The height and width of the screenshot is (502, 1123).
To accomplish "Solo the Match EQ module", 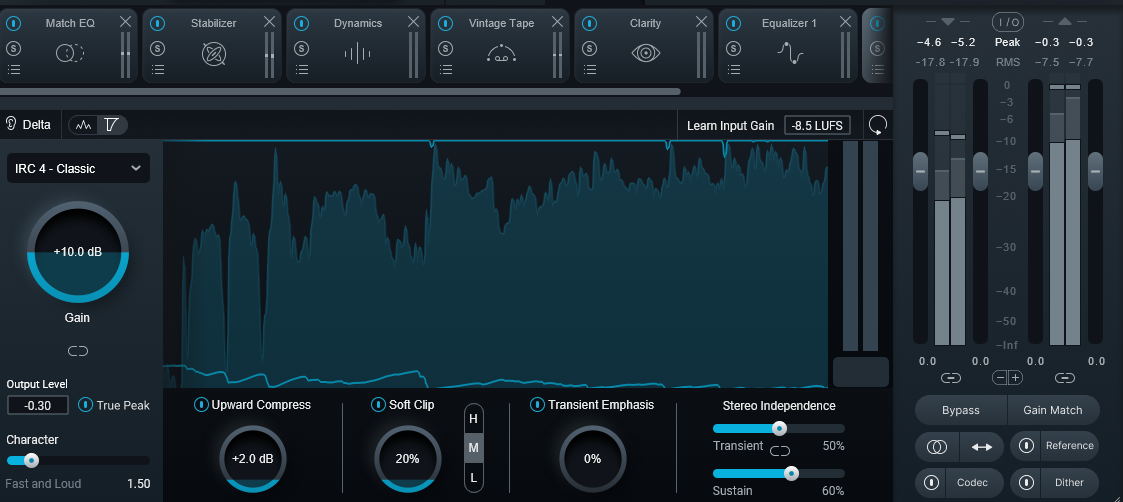I will [x=14, y=48].
